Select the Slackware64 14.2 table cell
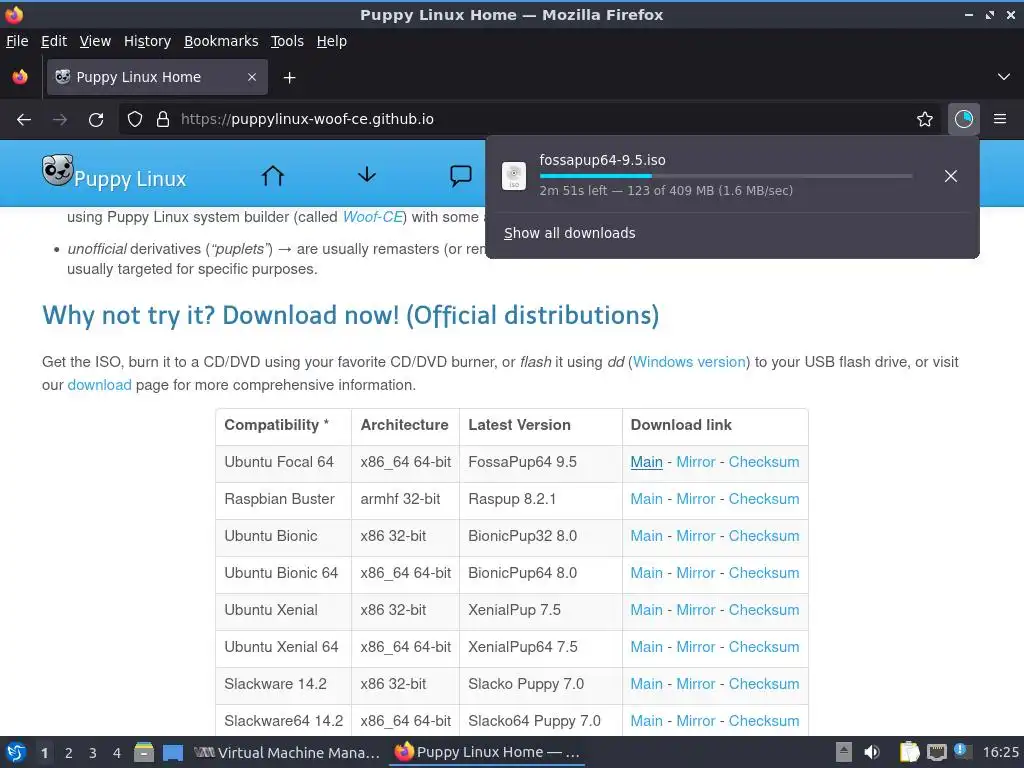 283,721
